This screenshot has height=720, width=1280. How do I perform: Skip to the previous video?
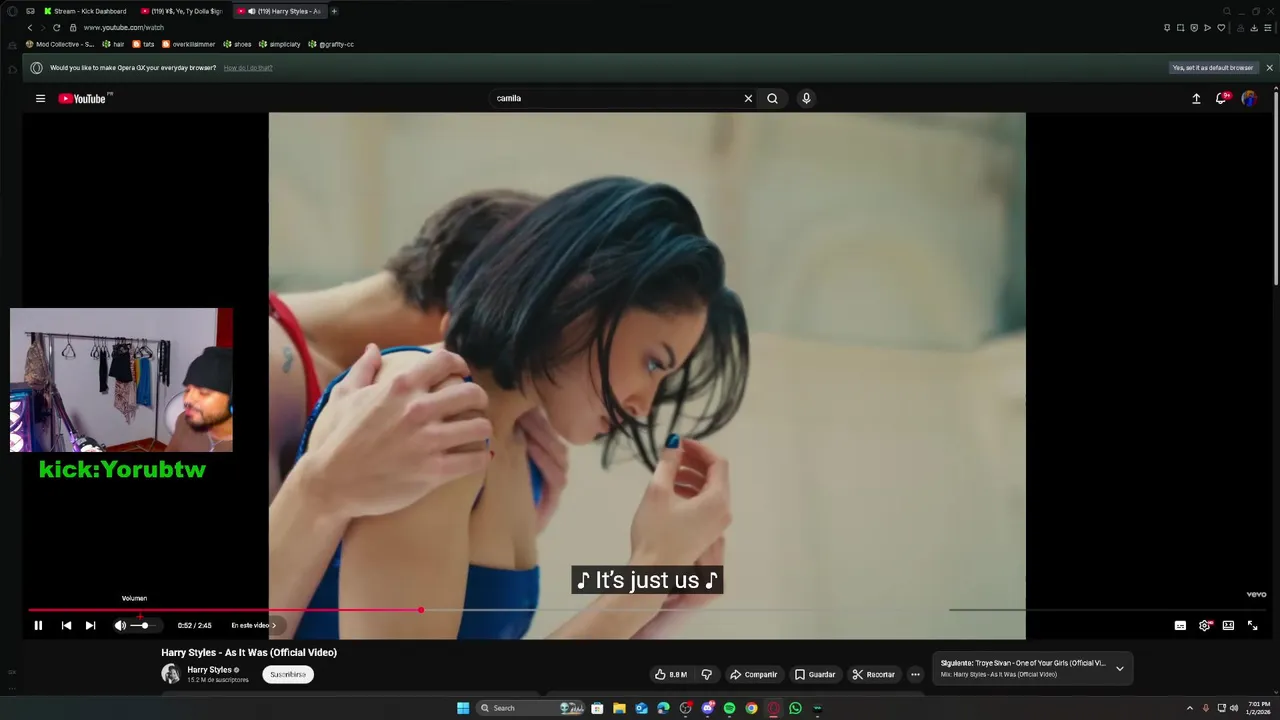point(66,625)
